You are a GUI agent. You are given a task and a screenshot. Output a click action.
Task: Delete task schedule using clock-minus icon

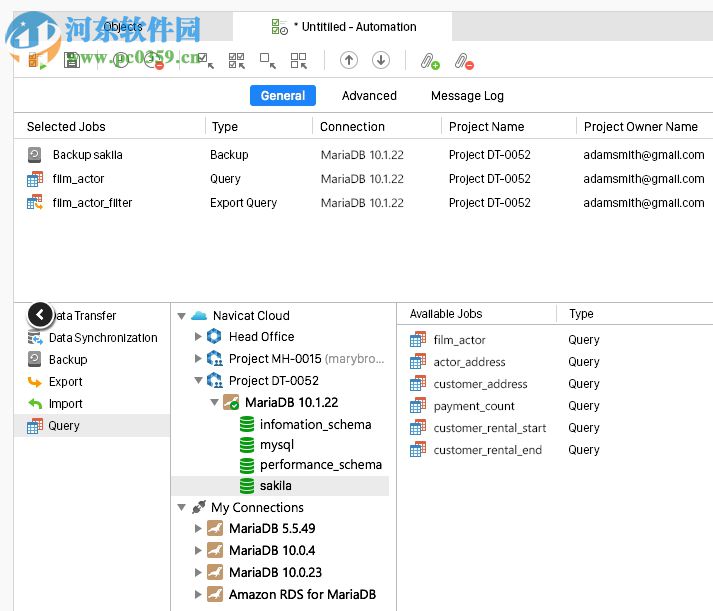click(155, 60)
